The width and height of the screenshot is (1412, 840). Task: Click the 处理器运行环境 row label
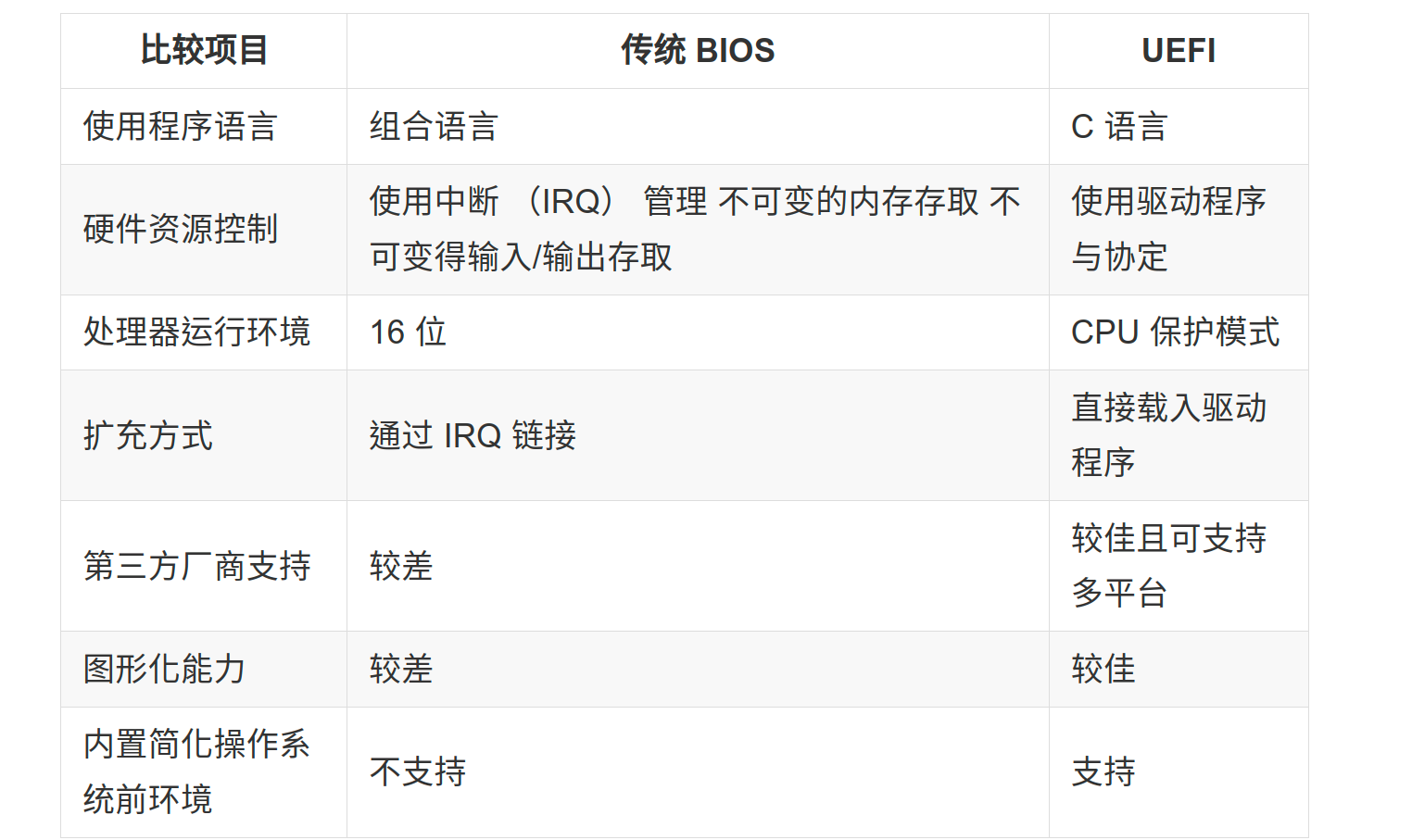[x=196, y=332]
